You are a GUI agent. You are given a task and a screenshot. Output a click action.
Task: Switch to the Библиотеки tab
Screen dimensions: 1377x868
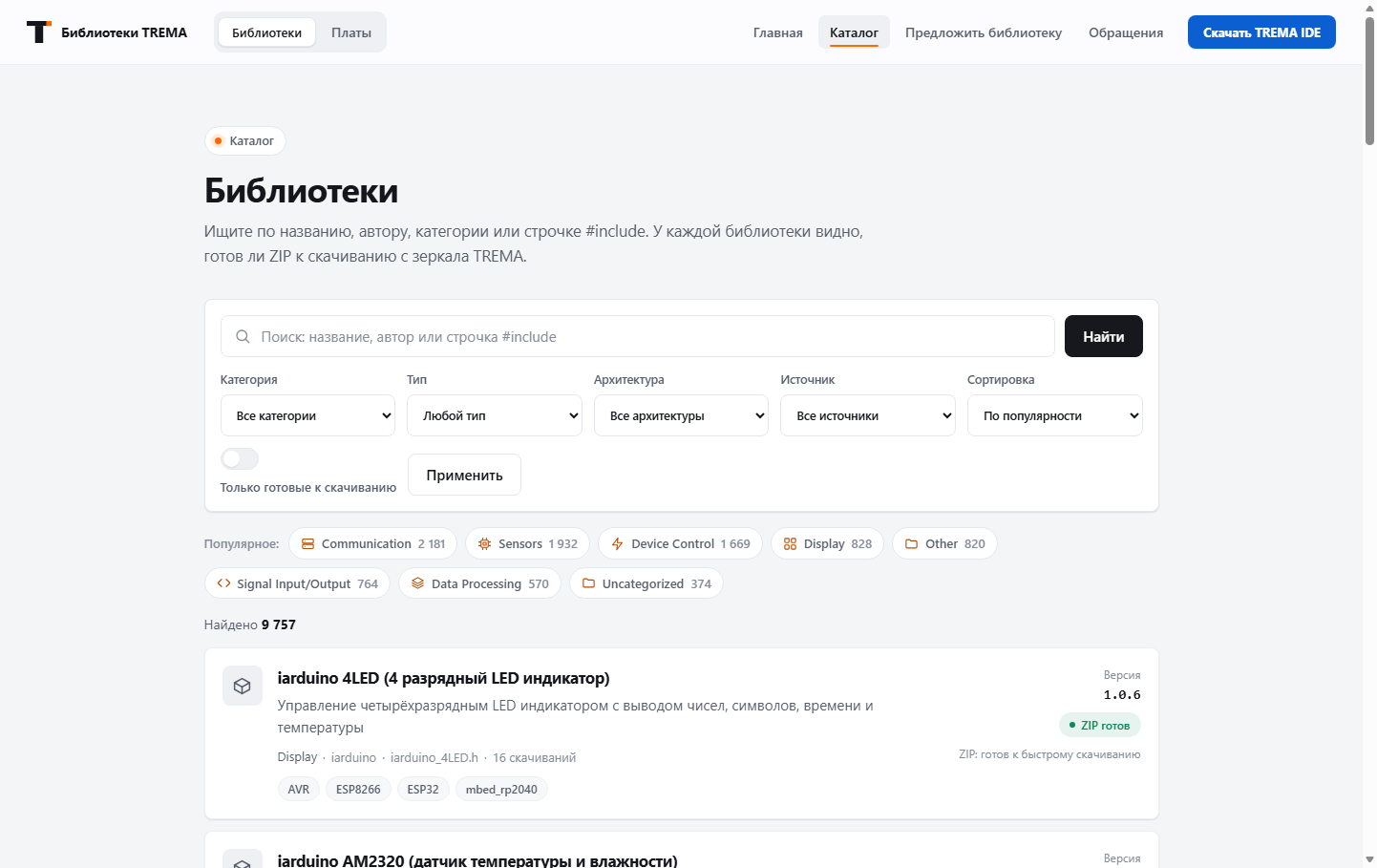(x=266, y=32)
